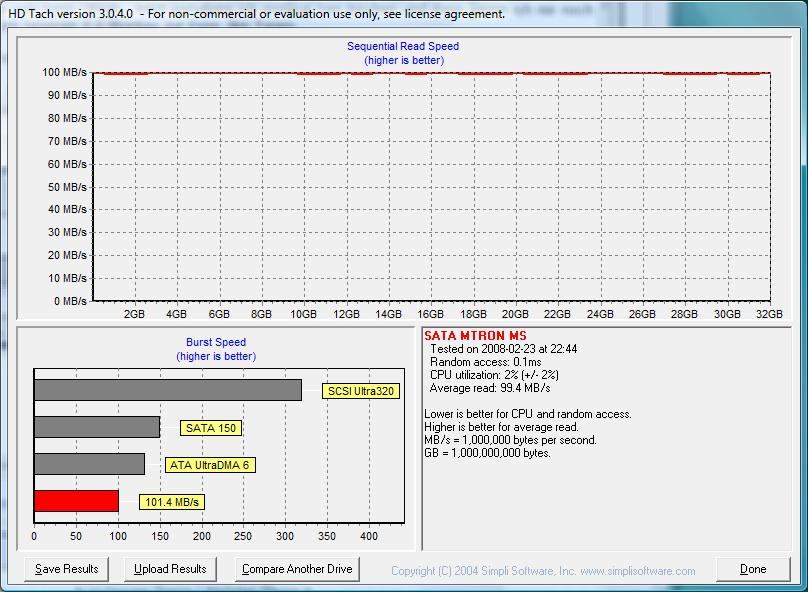The height and width of the screenshot is (592, 808).
Task: Click the 0 MB/s y-axis label
Action: tap(70, 301)
